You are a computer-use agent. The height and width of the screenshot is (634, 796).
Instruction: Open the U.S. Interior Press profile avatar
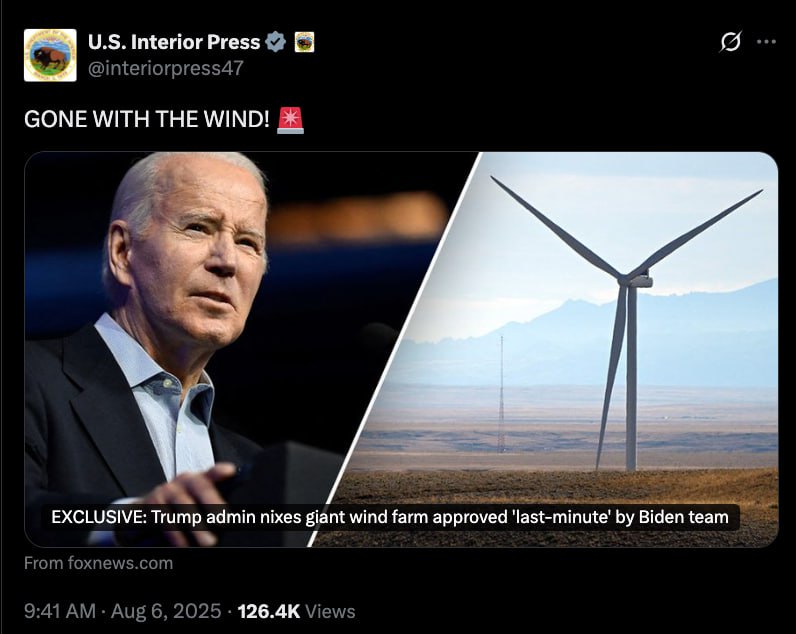coord(50,55)
